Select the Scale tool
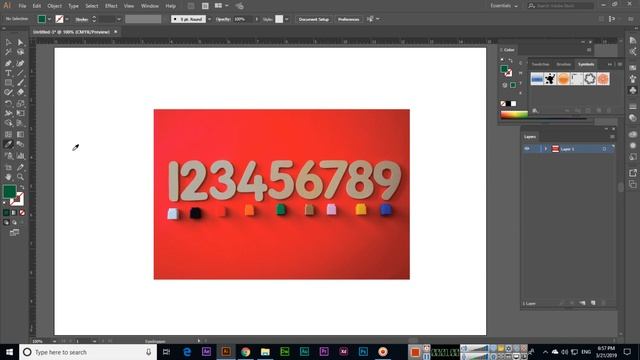Image resolution: width=640 pixels, height=360 pixels. click(x=20, y=103)
